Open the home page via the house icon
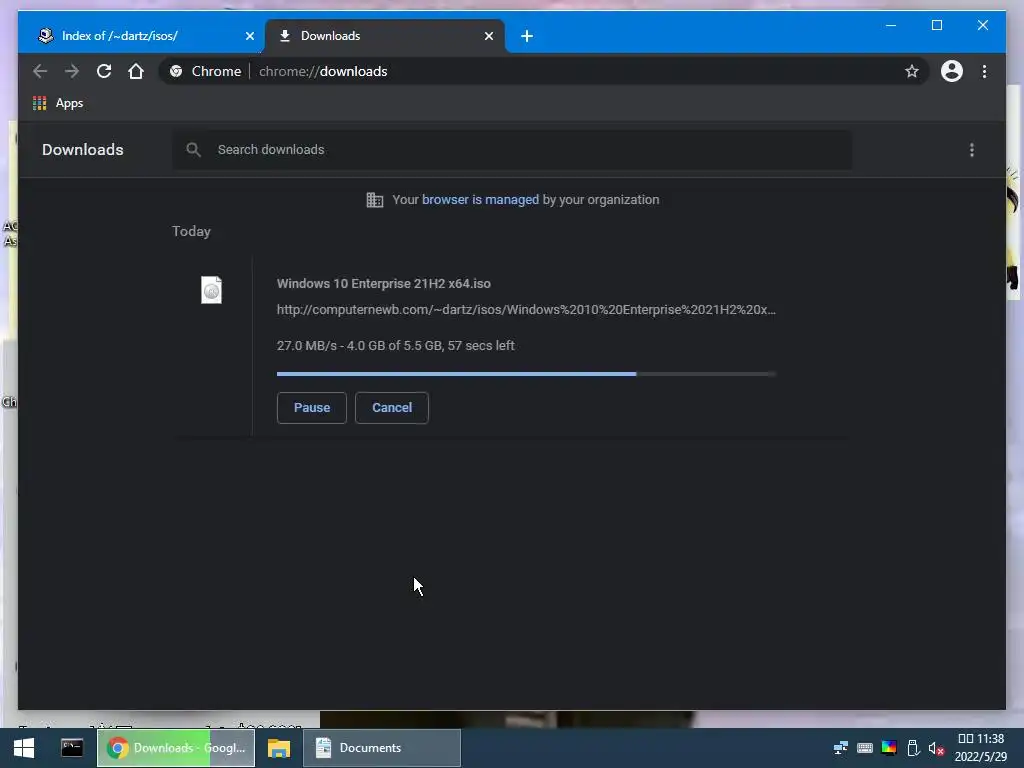Image resolution: width=1024 pixels, height=768 pixels. tap(136, 71)
